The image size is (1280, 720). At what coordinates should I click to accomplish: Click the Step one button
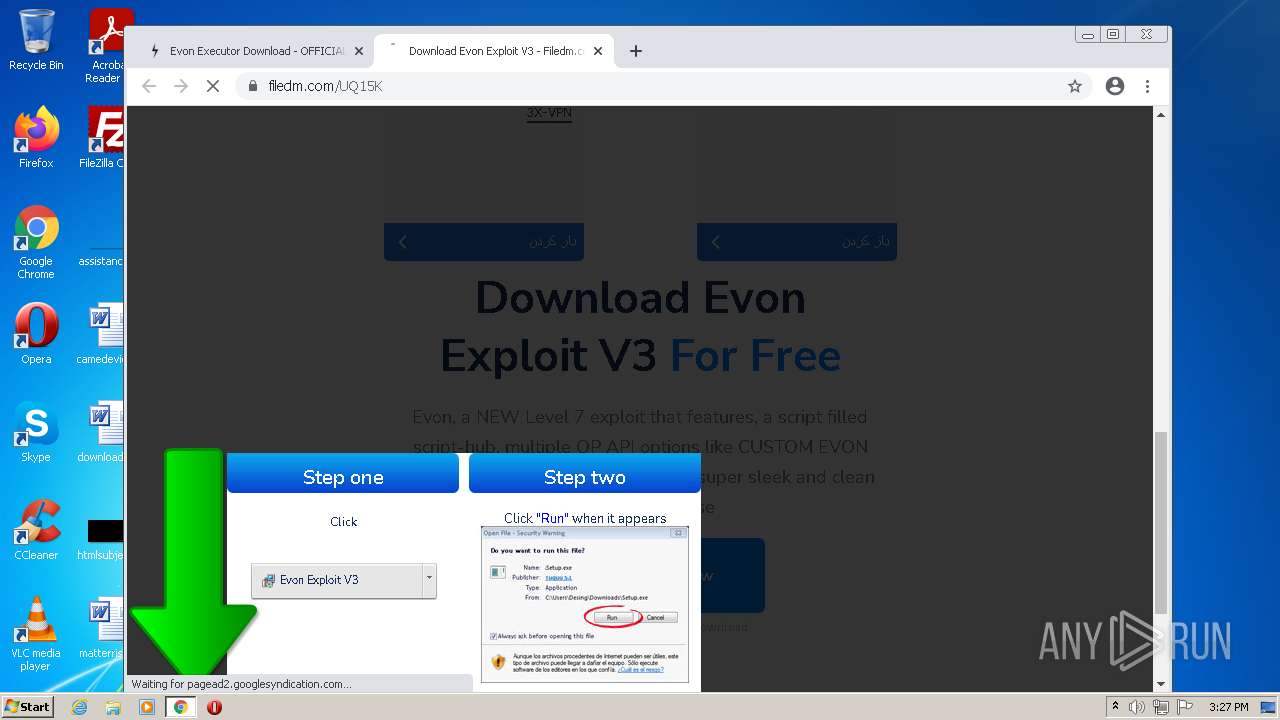point(343,474)
